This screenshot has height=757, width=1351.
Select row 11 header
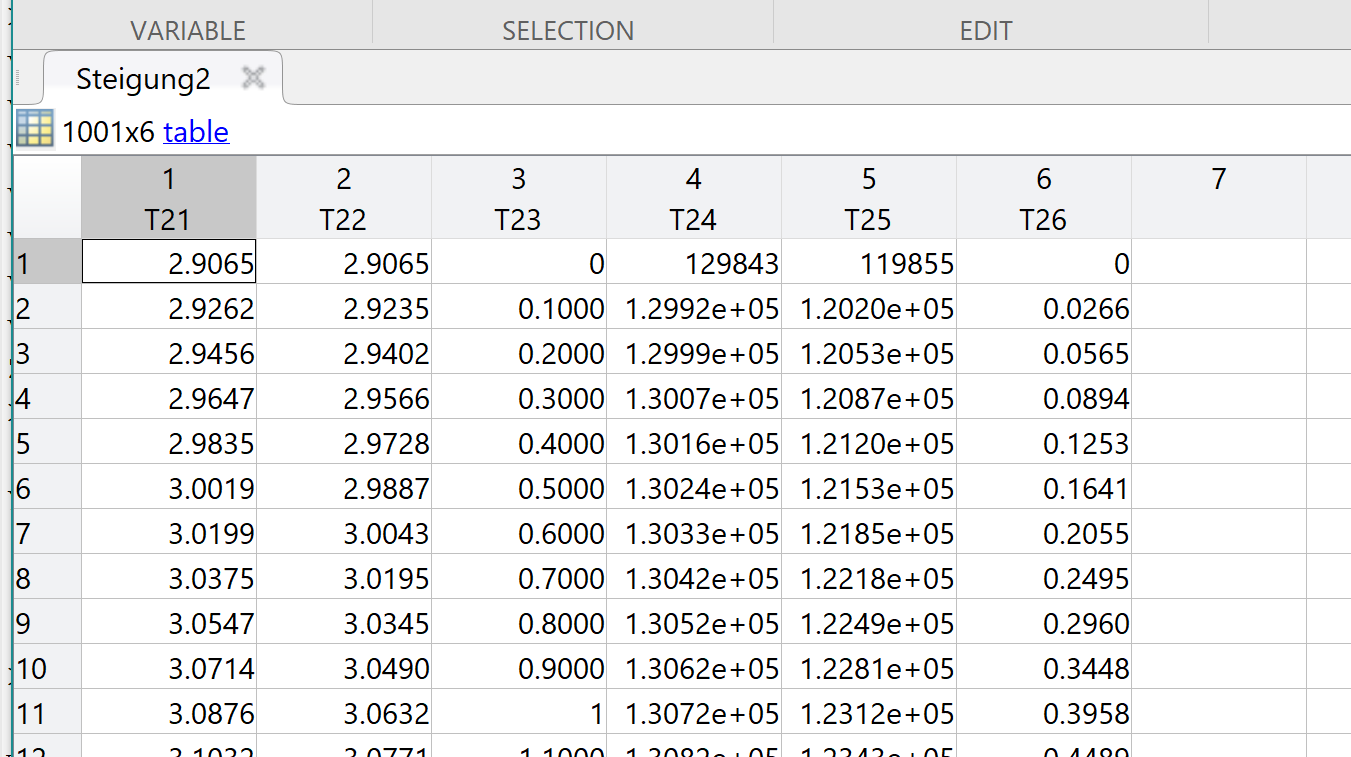coord(46,714)
